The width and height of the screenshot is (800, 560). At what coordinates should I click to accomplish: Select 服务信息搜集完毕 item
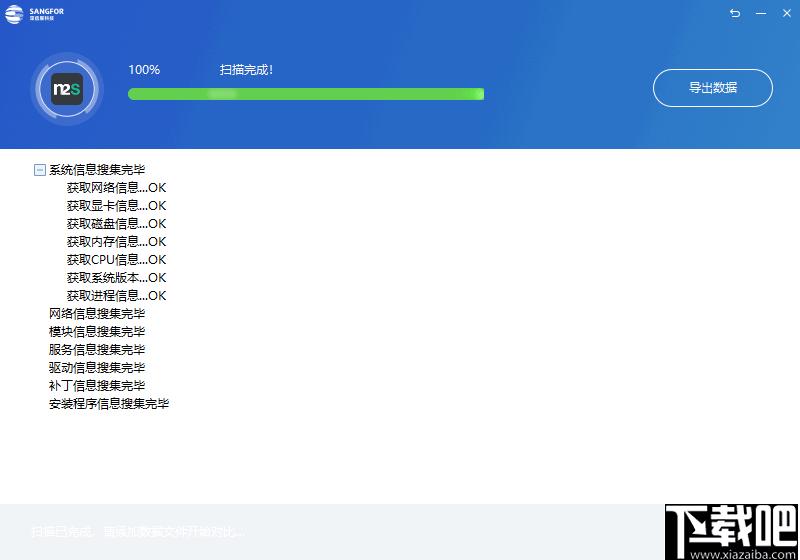point(97,349)
